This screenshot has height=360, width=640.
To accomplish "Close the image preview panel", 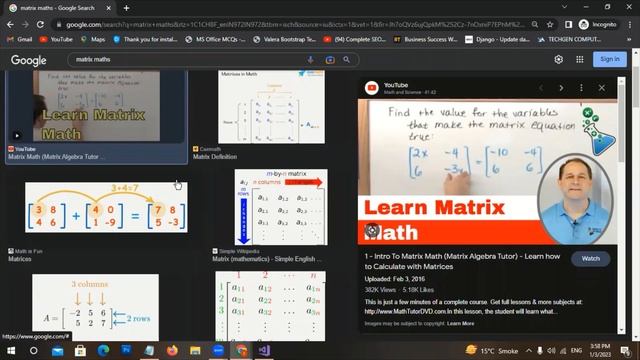I will coord(602,88).
